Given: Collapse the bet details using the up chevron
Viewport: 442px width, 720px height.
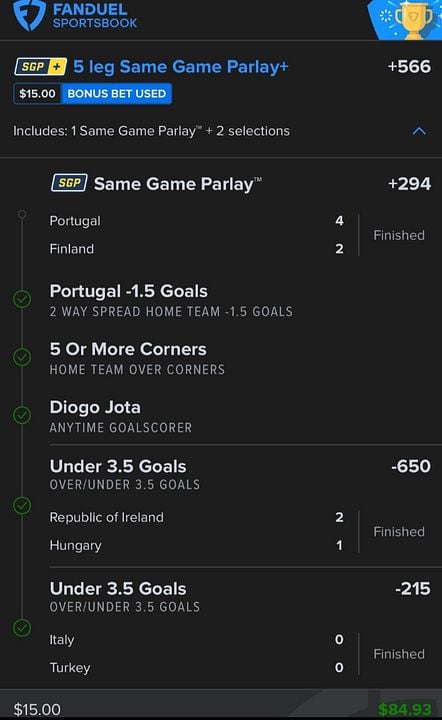Looking at the screenshot, I should (x=419, y=131).
